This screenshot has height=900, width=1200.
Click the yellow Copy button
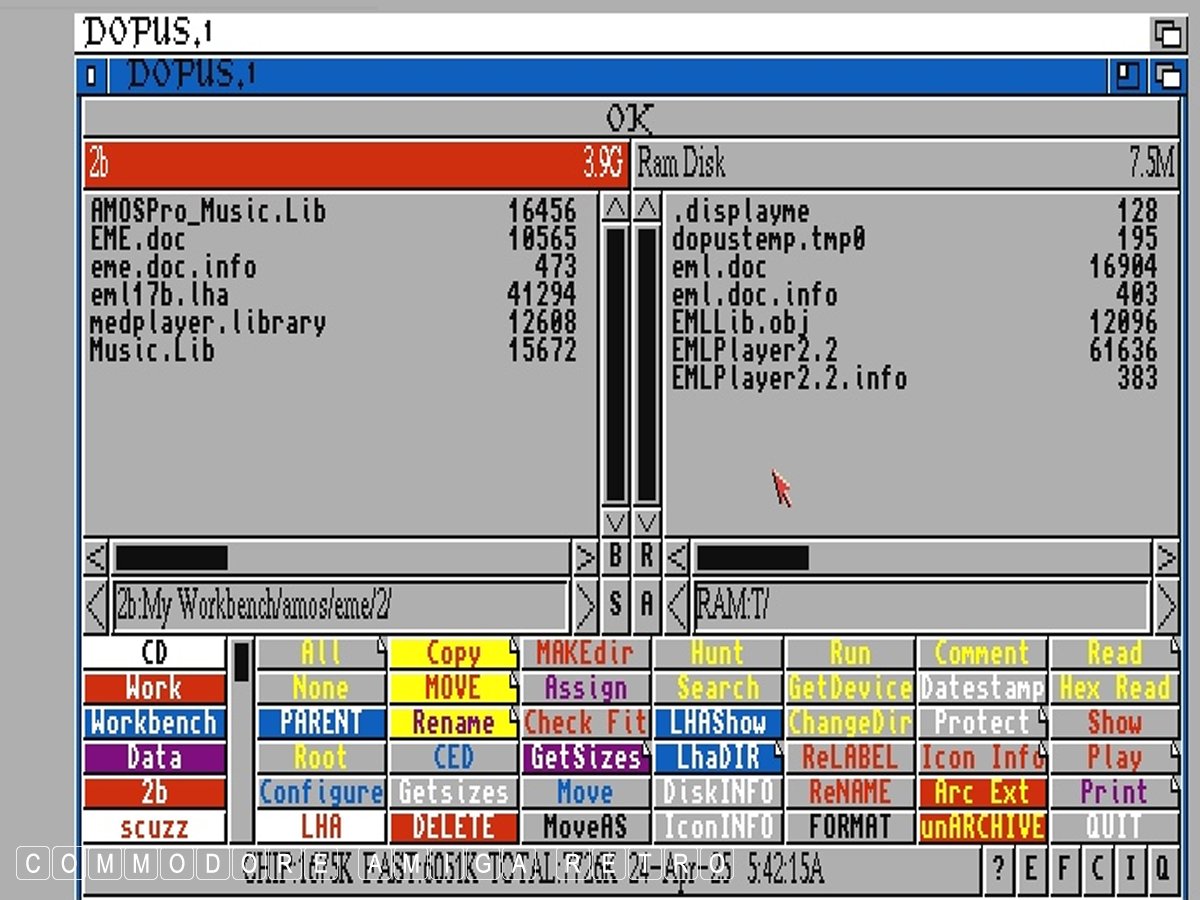pyautogui.click(x=452, y=653)
